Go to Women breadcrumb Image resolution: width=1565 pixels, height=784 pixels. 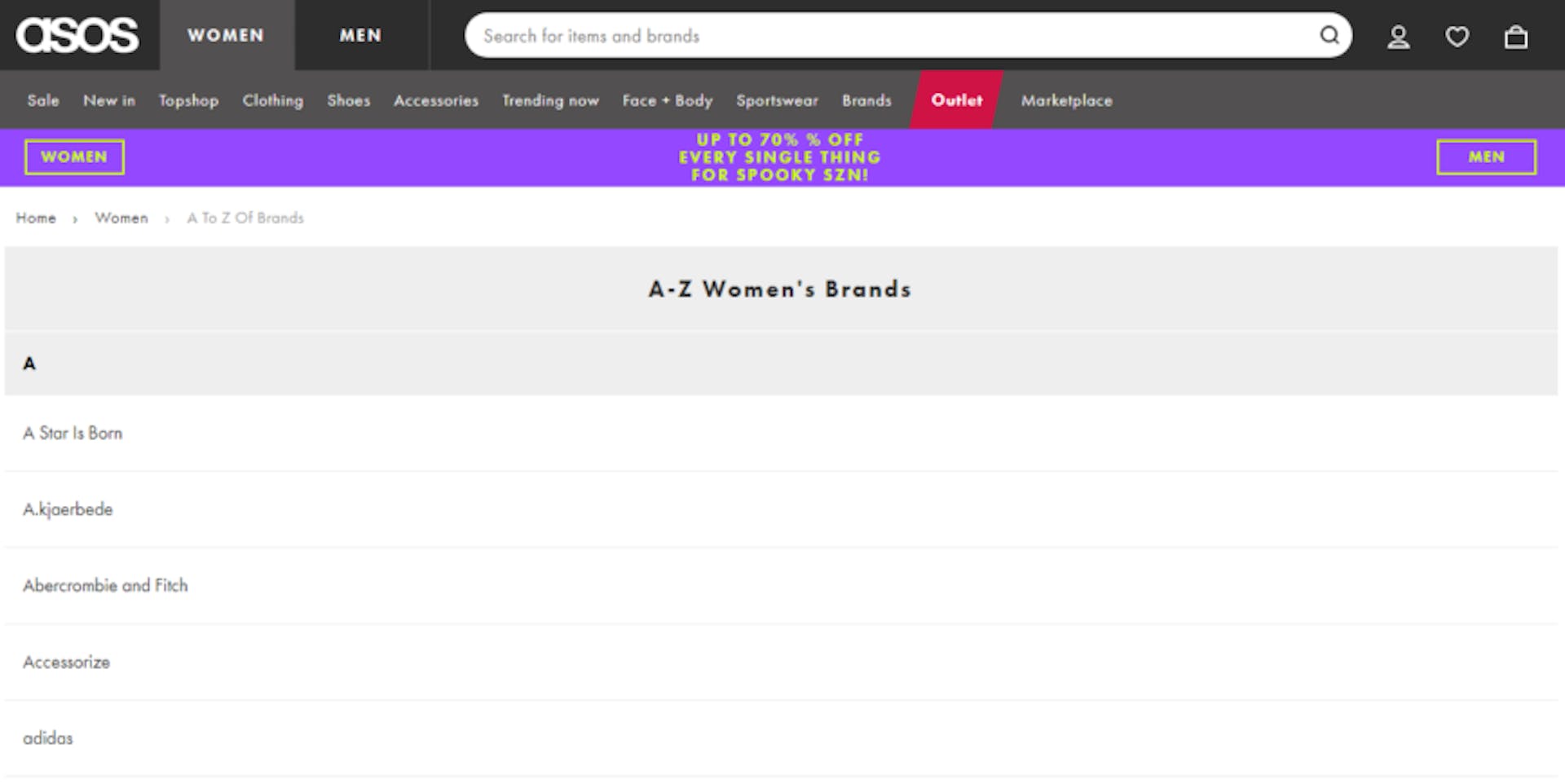pyautogui.click(x=121, y=218)
